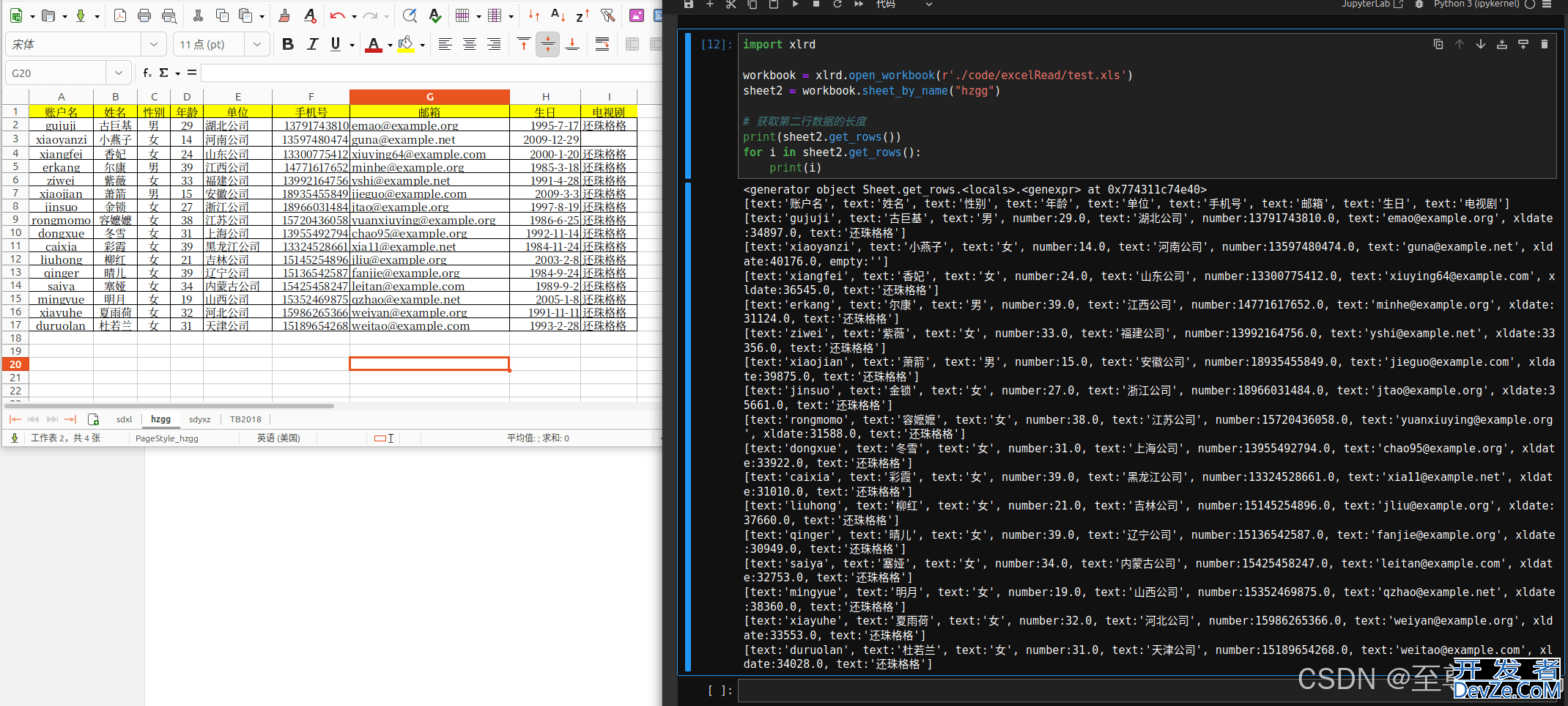This screenshot has width=1568, height=706.
Task: Click the save document green arrow icon
Action: [x=81, y=15]
